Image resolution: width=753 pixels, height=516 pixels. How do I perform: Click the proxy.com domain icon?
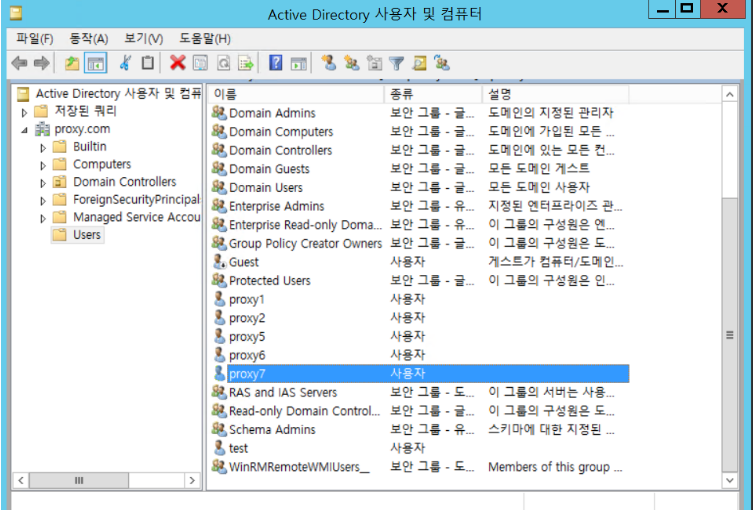coord(42,129)
